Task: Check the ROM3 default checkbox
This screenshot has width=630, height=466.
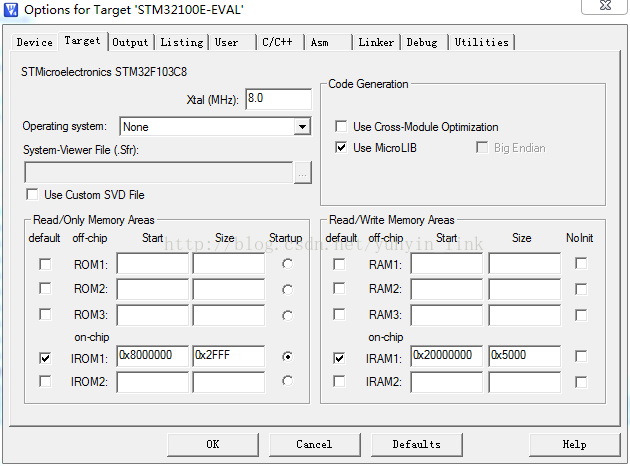Action: coord(45,314)
